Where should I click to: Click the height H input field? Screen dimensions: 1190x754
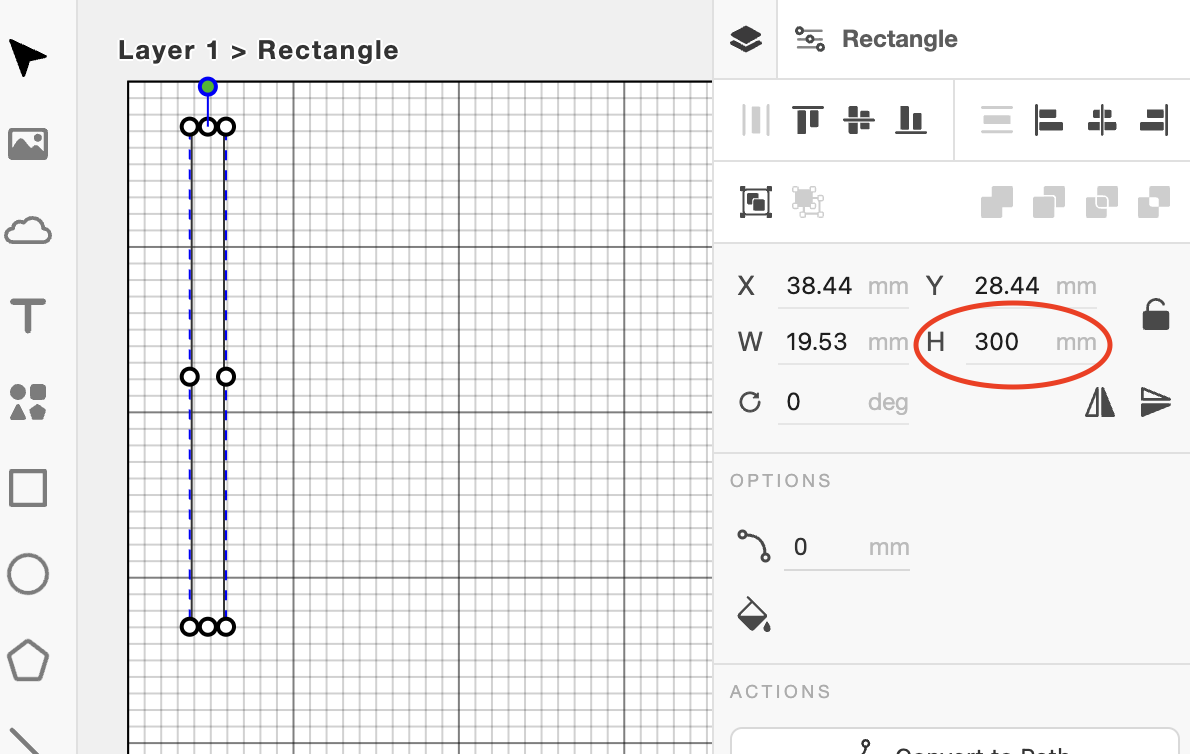[1010, 342]
